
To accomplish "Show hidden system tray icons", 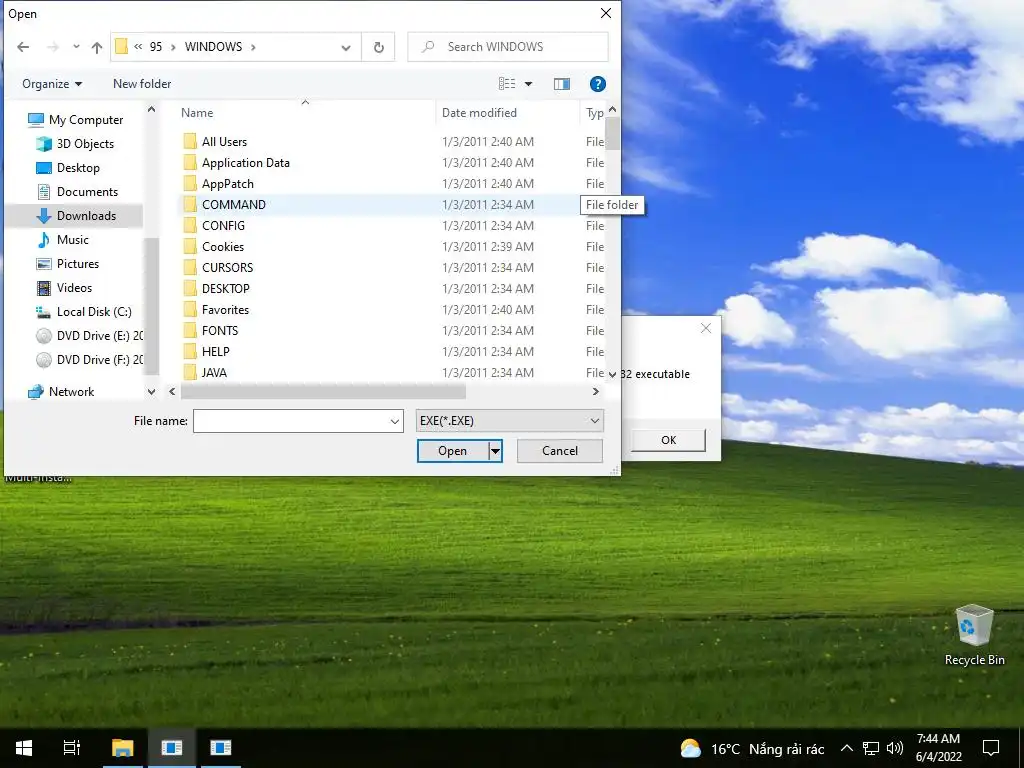I will pos(846,748).
